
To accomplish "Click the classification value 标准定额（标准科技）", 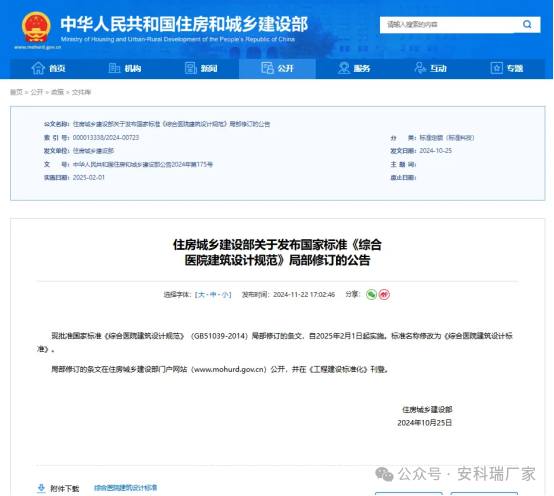I will [x=447, y=138].
